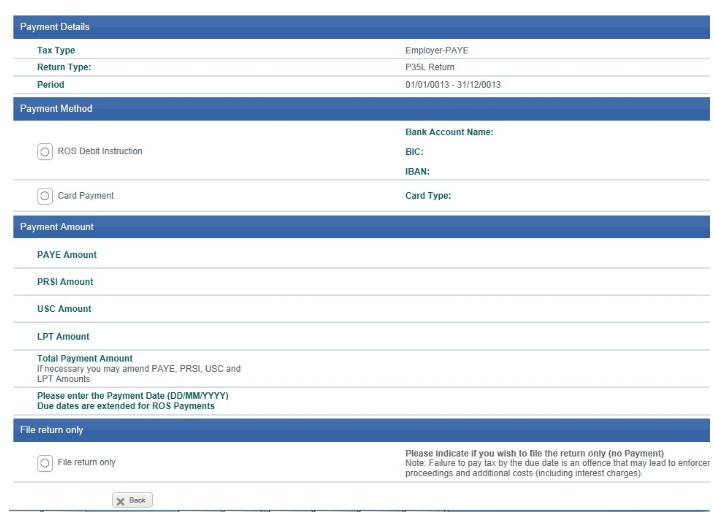Click the USC Amount row label
Viewport: 714px width, 526px height.
click(x=64, y=309)
